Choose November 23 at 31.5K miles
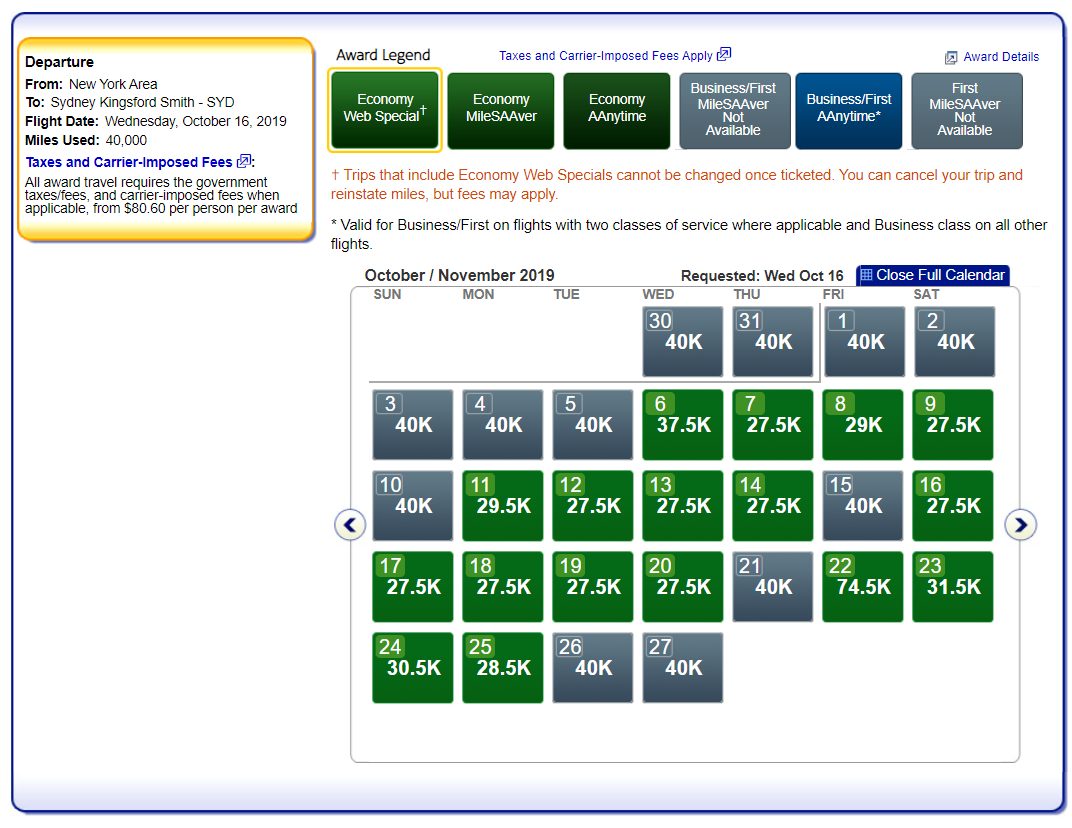Image resolution: width=1072 pixels, height=828 pixels. click(x=953, y=587)
